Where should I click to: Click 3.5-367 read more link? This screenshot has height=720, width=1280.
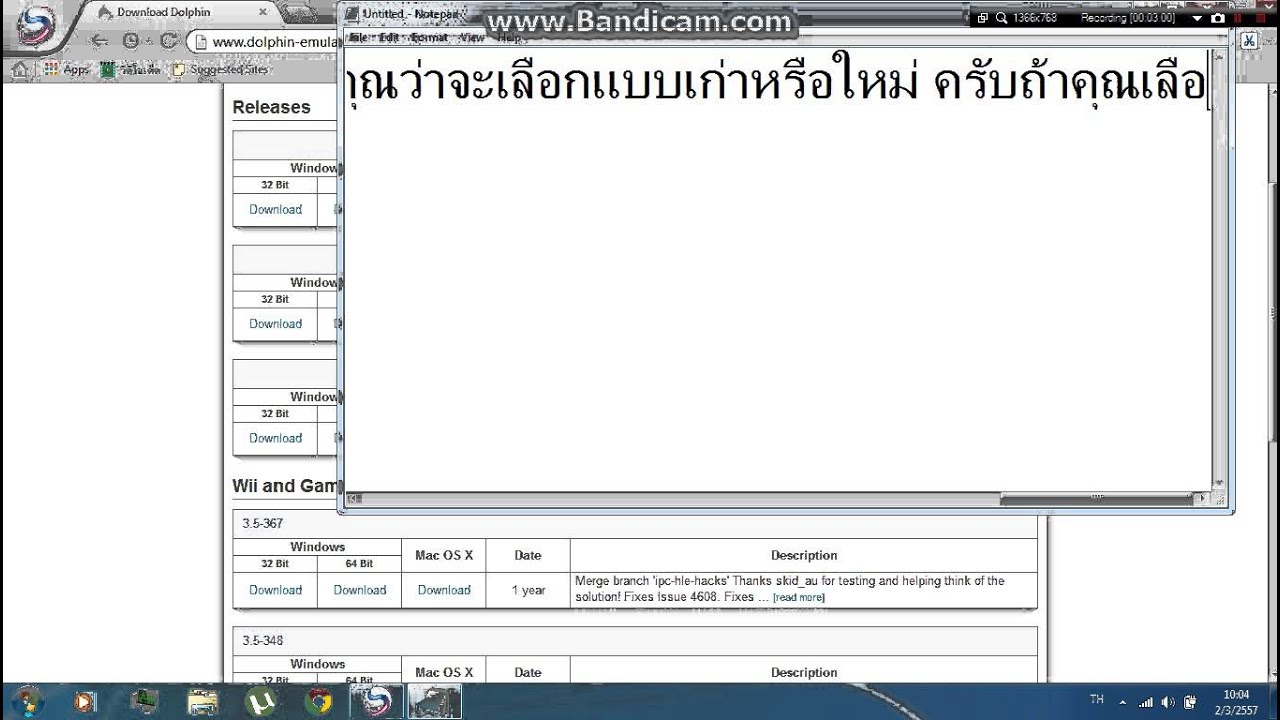(x=799, y=598)
